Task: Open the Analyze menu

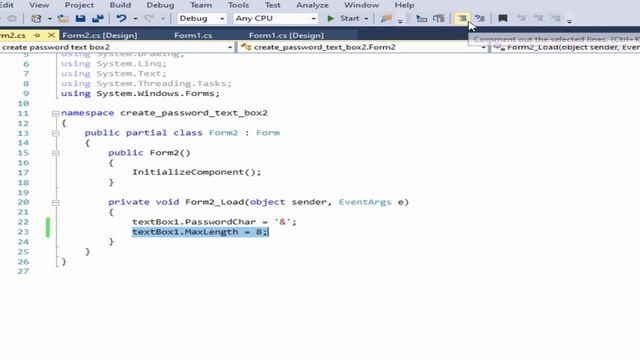Action: pos(312,5)
